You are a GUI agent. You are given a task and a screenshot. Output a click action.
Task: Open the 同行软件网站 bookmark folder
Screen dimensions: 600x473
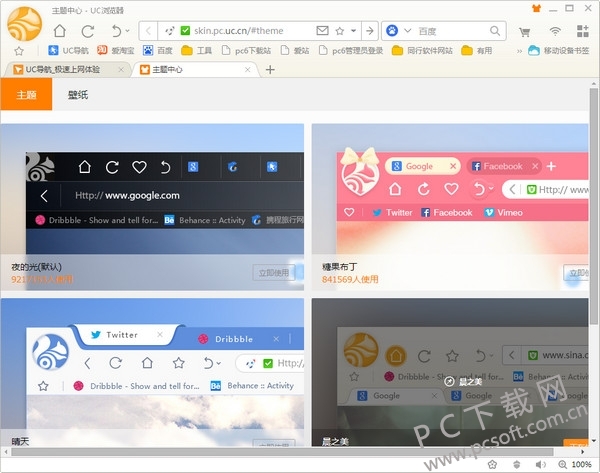point(422,50)
